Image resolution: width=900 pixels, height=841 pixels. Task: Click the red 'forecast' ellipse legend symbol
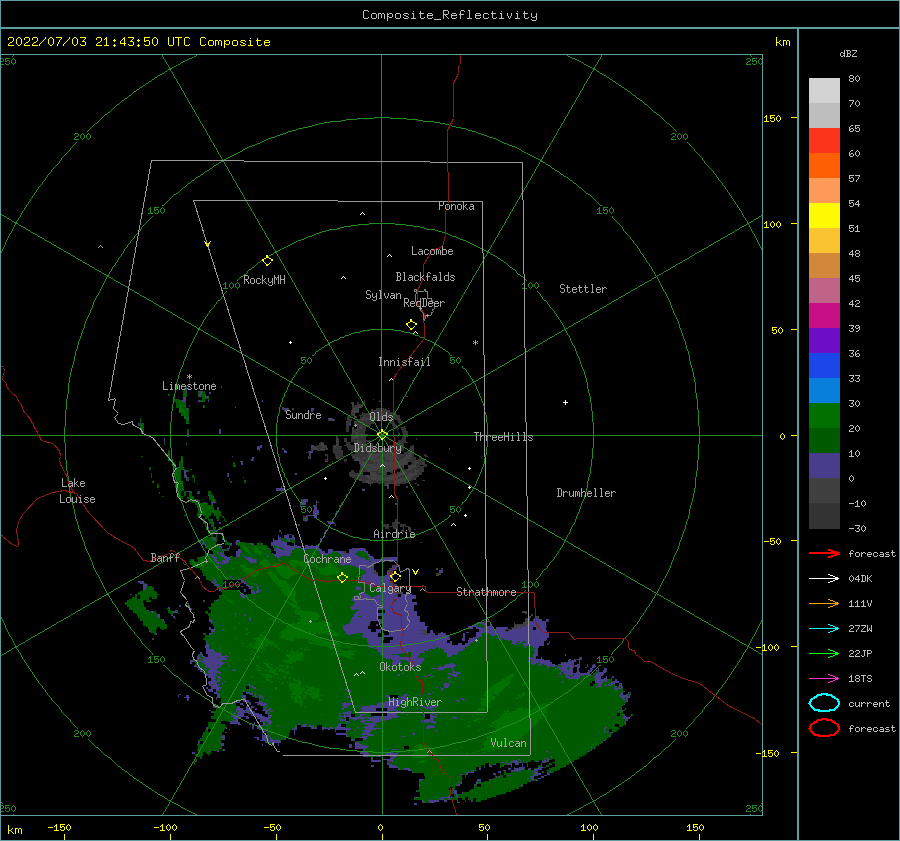click(x=824, y=728)
